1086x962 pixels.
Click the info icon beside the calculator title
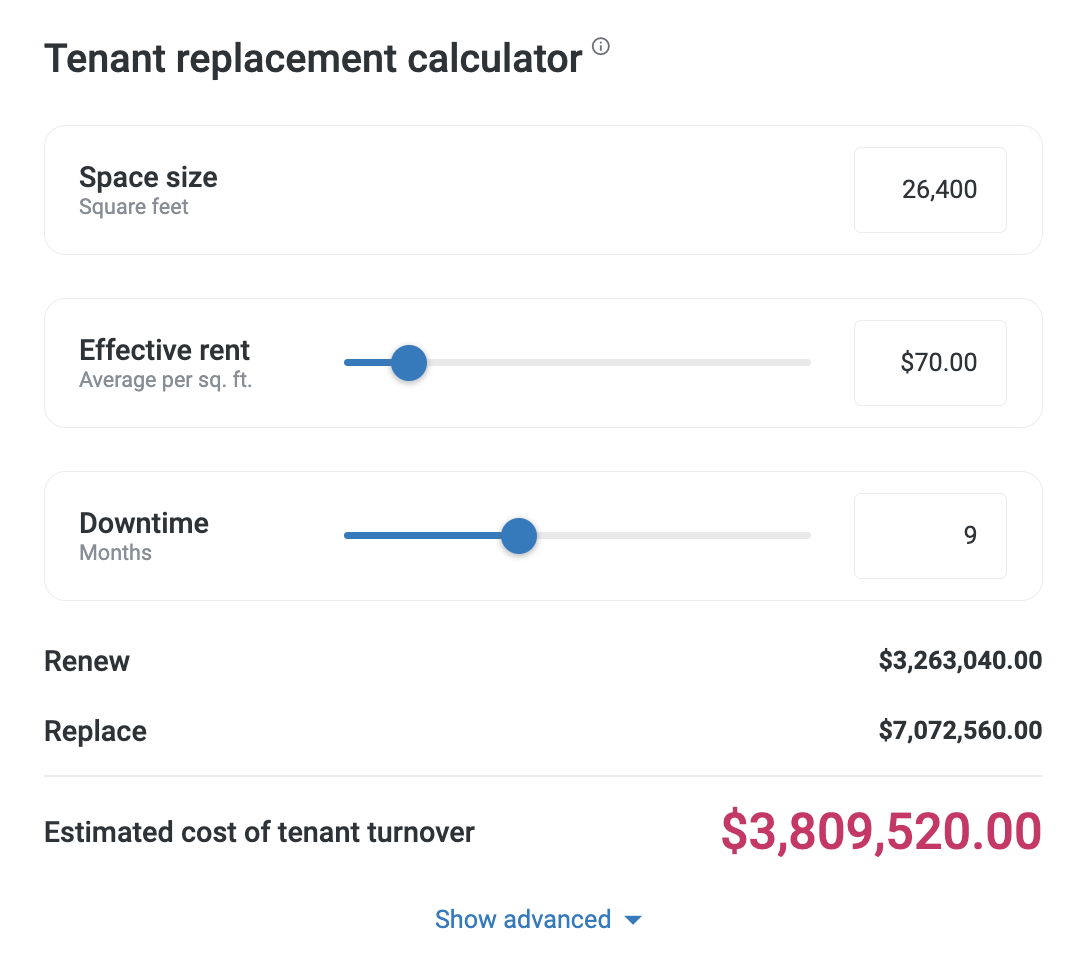pos(600,46)
